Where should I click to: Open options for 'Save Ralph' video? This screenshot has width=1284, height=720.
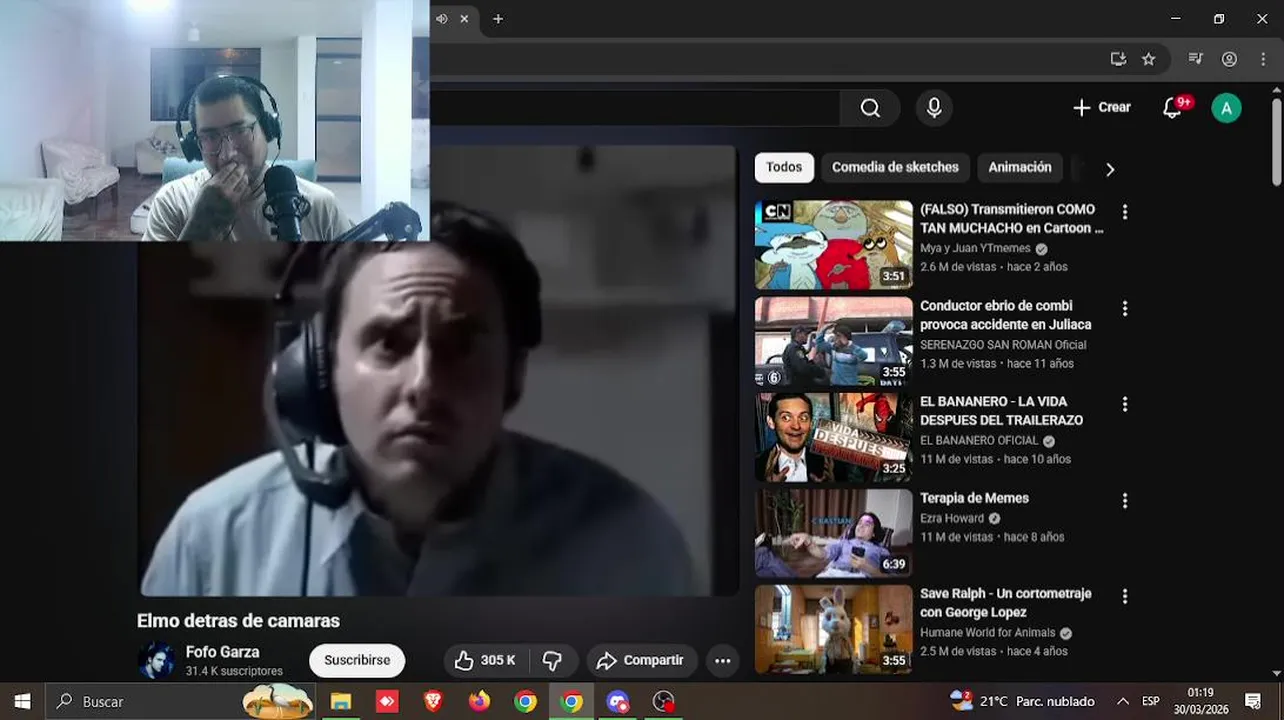(1125, 596)
